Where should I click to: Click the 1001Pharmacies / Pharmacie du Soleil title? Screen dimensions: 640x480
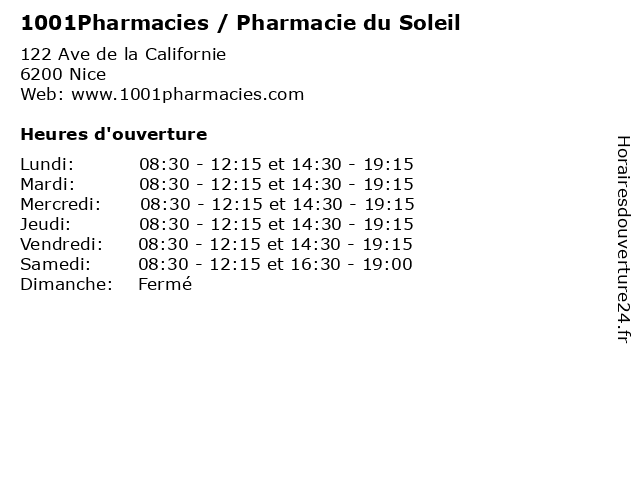click(240, 23)
